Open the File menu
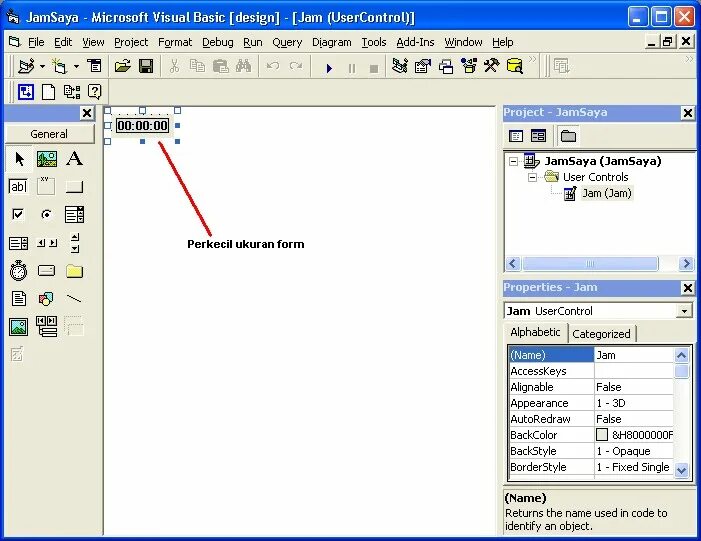 [x=36, y=42]
